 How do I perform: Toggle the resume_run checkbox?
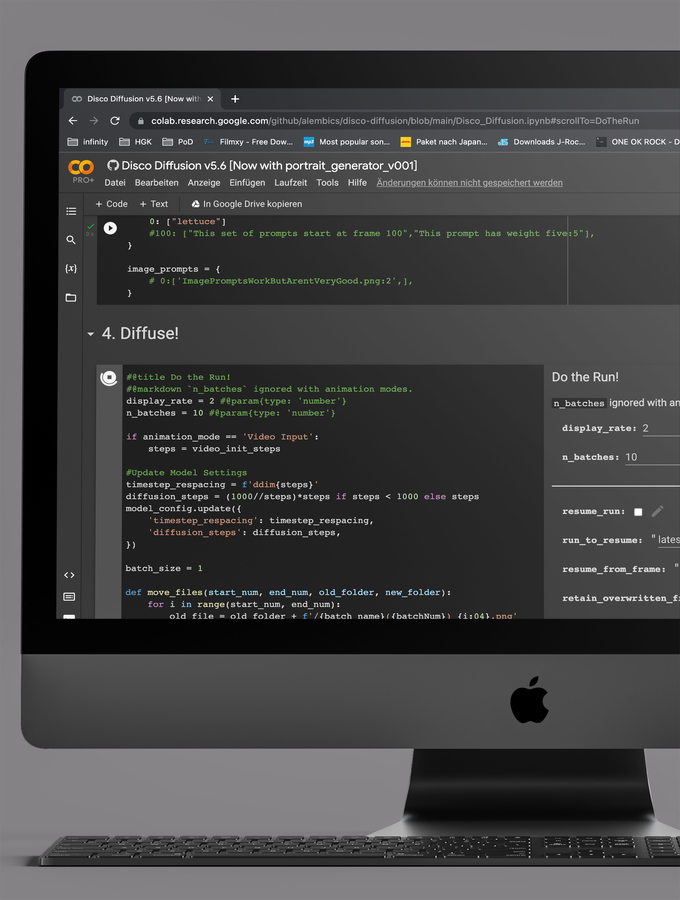[x=638, y=511]
